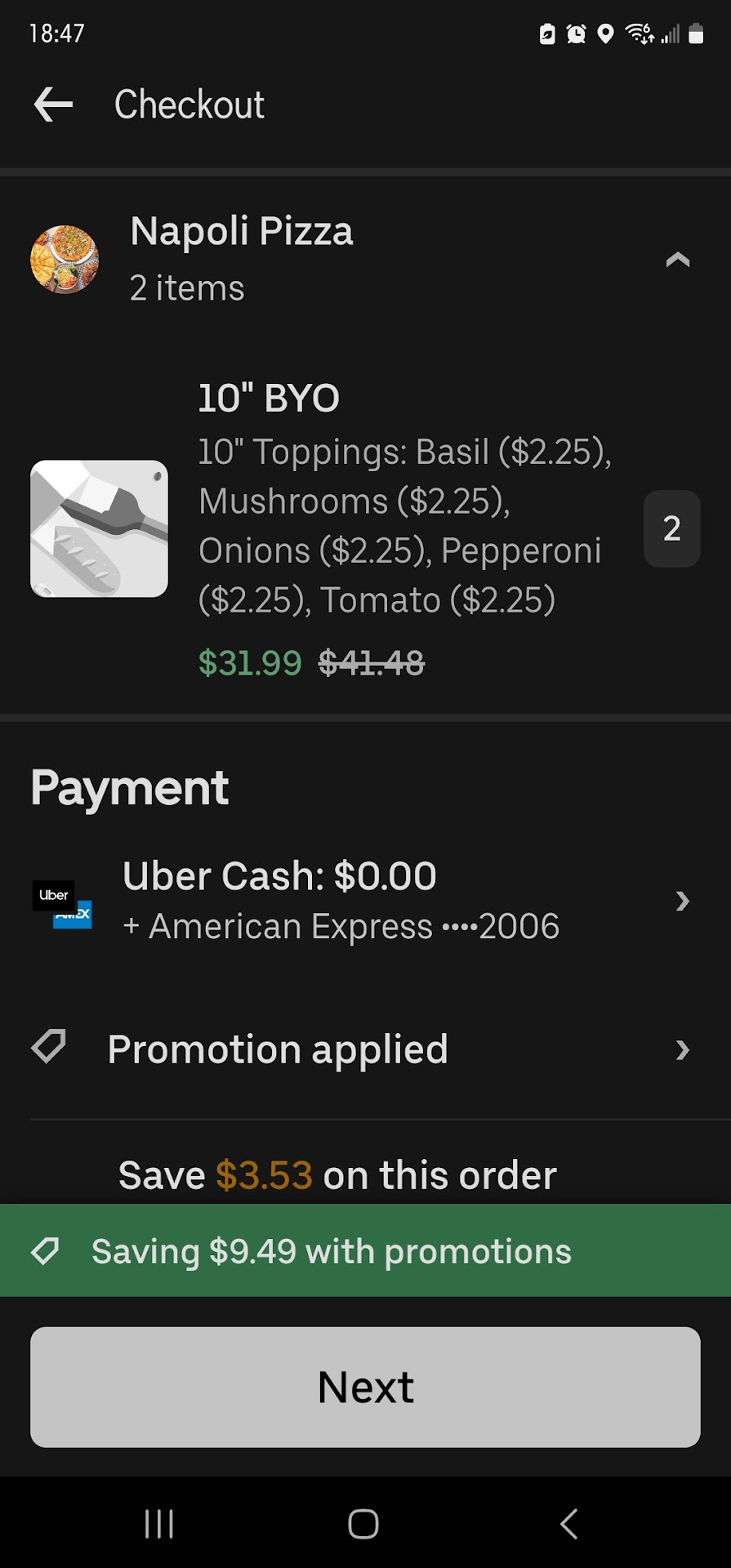Collapse the Napoli Pizza items list
731x1568 pixels.
[677, 260]
